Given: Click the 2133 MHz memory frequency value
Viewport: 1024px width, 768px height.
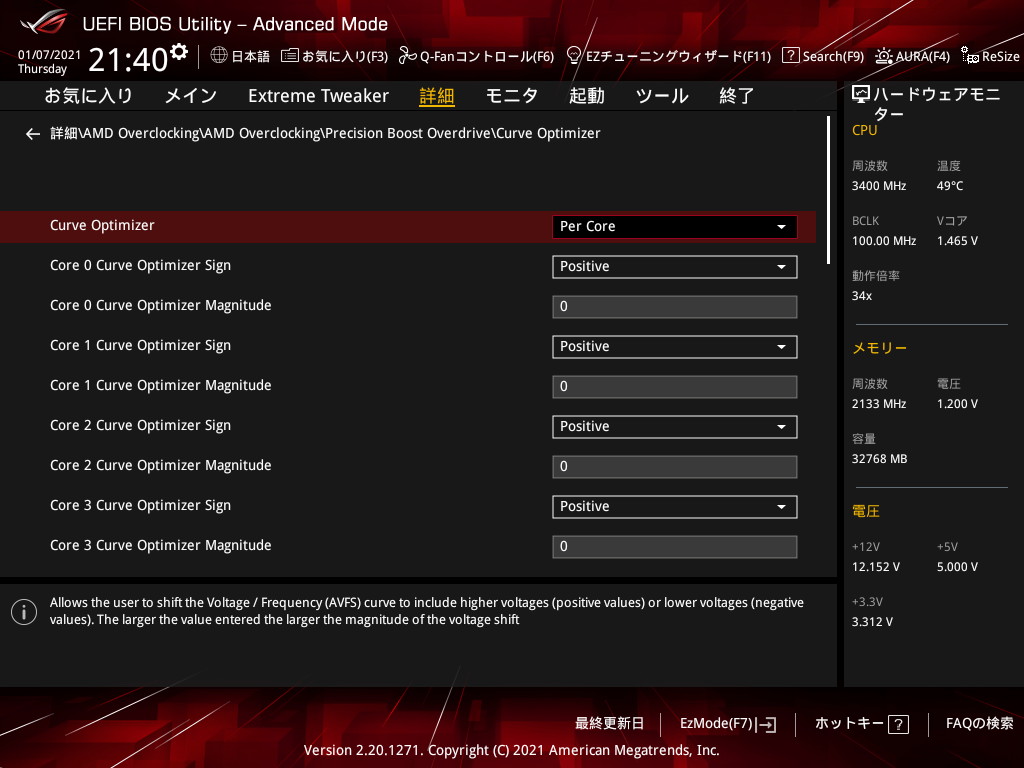Looking at the screenshot, I should (879, 404).
